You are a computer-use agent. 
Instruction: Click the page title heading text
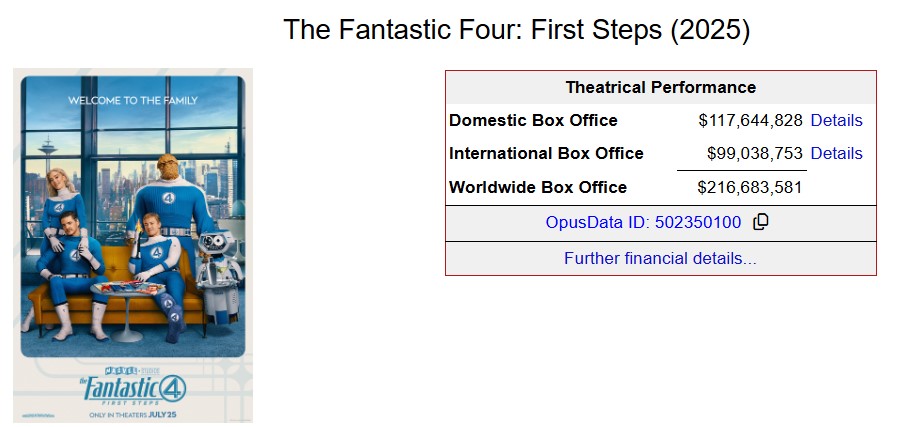point(516,29)
